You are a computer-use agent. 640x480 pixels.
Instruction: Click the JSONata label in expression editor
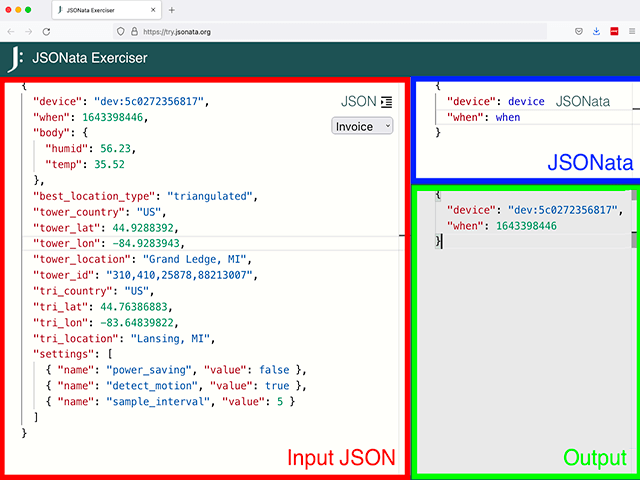(x=583, y=102)
